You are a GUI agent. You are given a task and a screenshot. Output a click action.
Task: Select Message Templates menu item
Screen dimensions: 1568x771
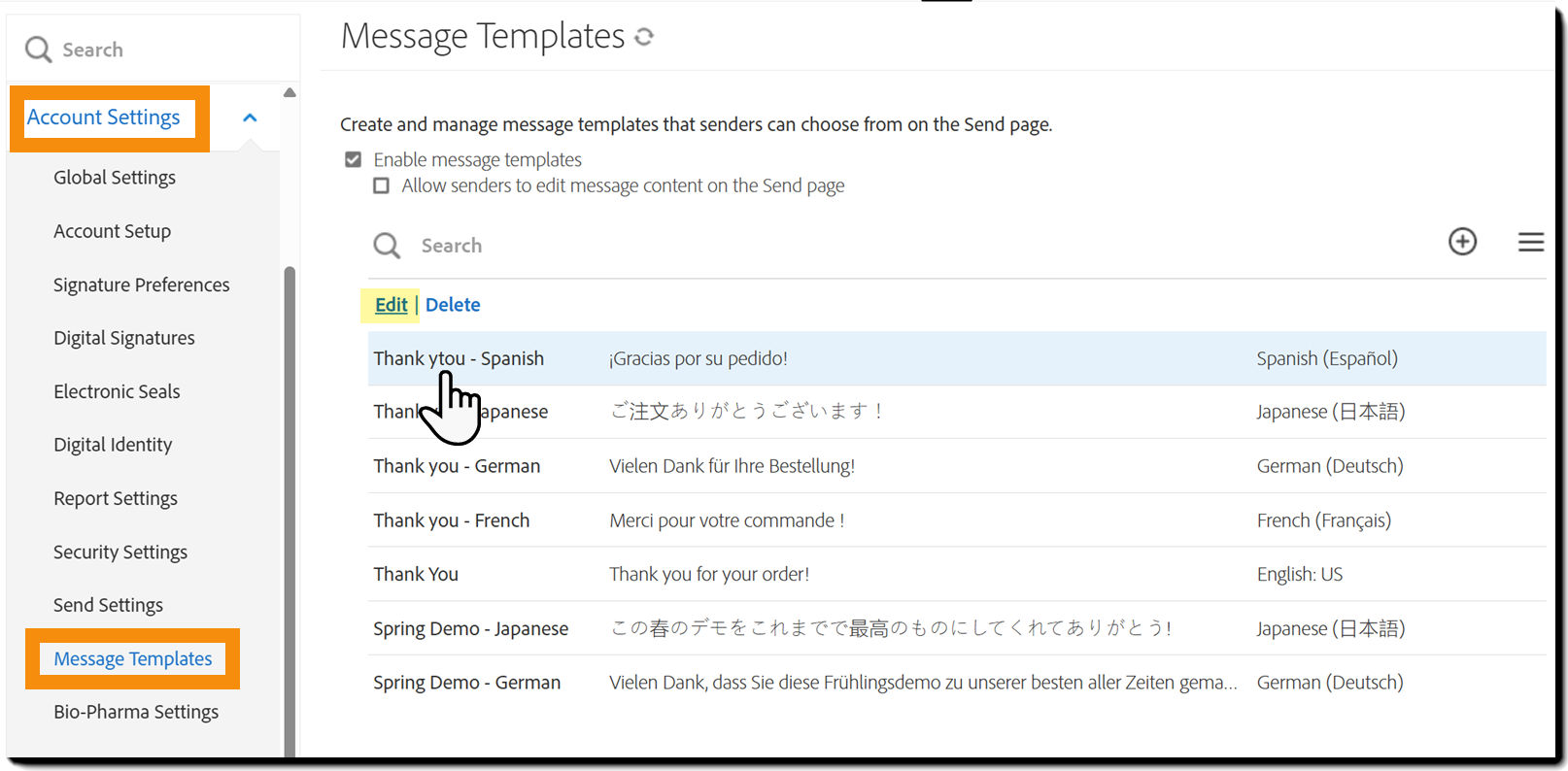coord(133,658)
